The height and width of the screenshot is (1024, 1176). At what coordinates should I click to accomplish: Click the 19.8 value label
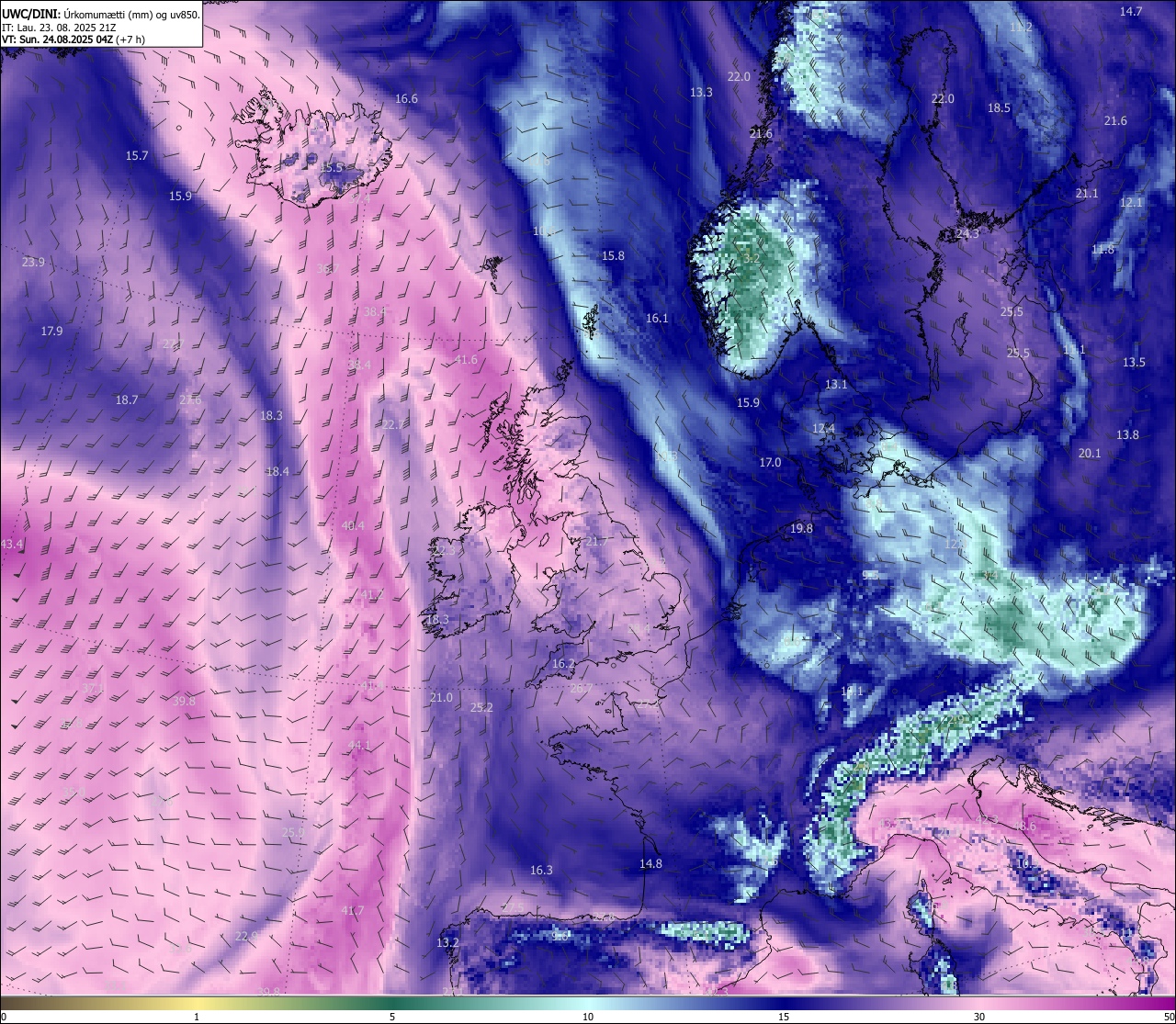pos(801,529)
